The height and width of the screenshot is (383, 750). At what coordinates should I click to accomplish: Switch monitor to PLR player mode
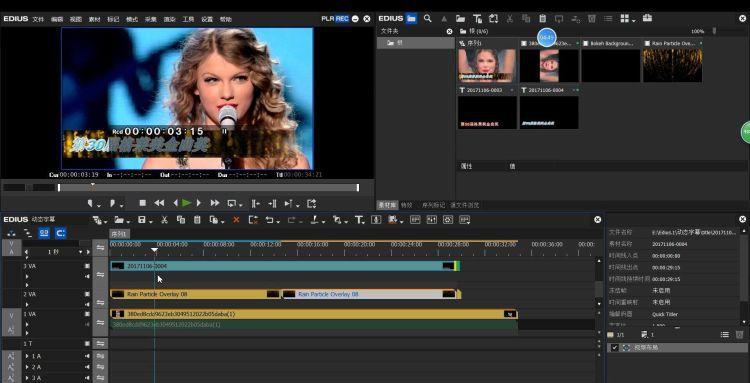tap(328, 19)
